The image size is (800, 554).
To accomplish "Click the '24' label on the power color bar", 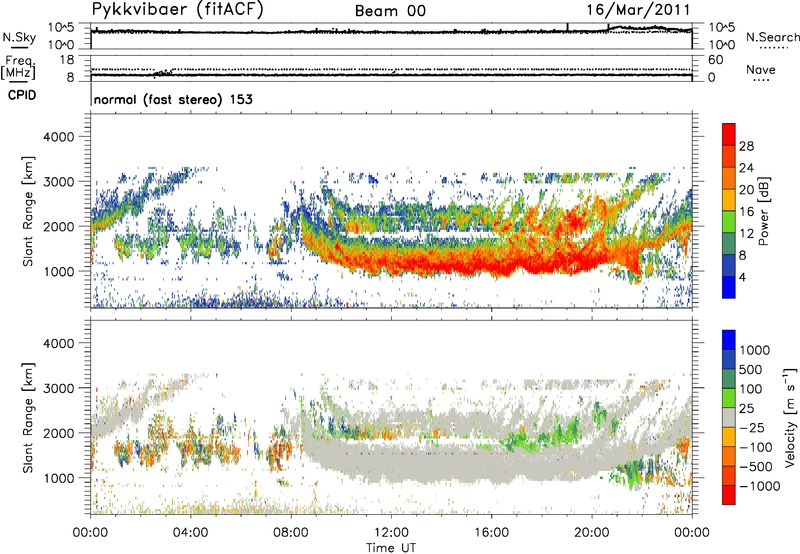I will tap(746, 168).
